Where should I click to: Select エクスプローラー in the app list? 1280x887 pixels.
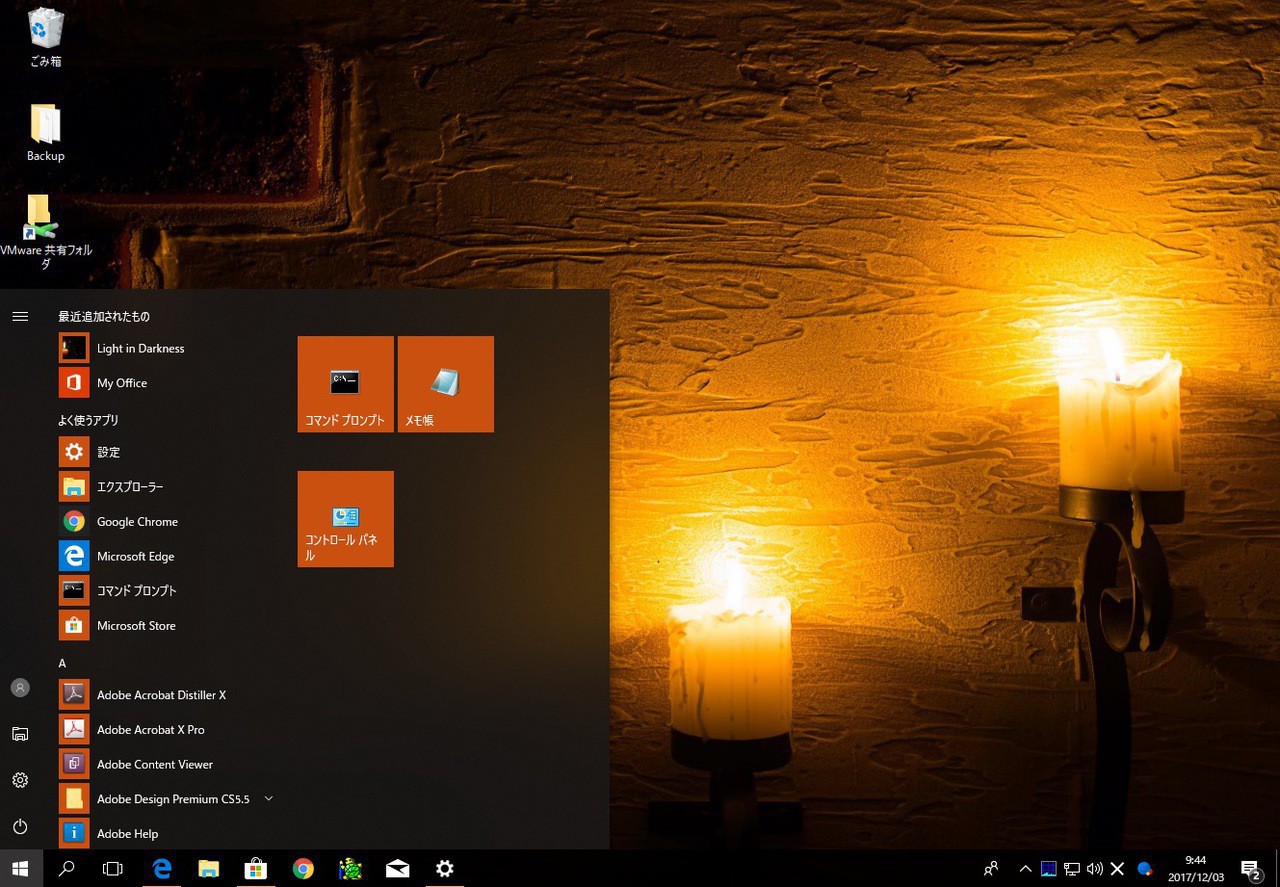click(129, 487)
